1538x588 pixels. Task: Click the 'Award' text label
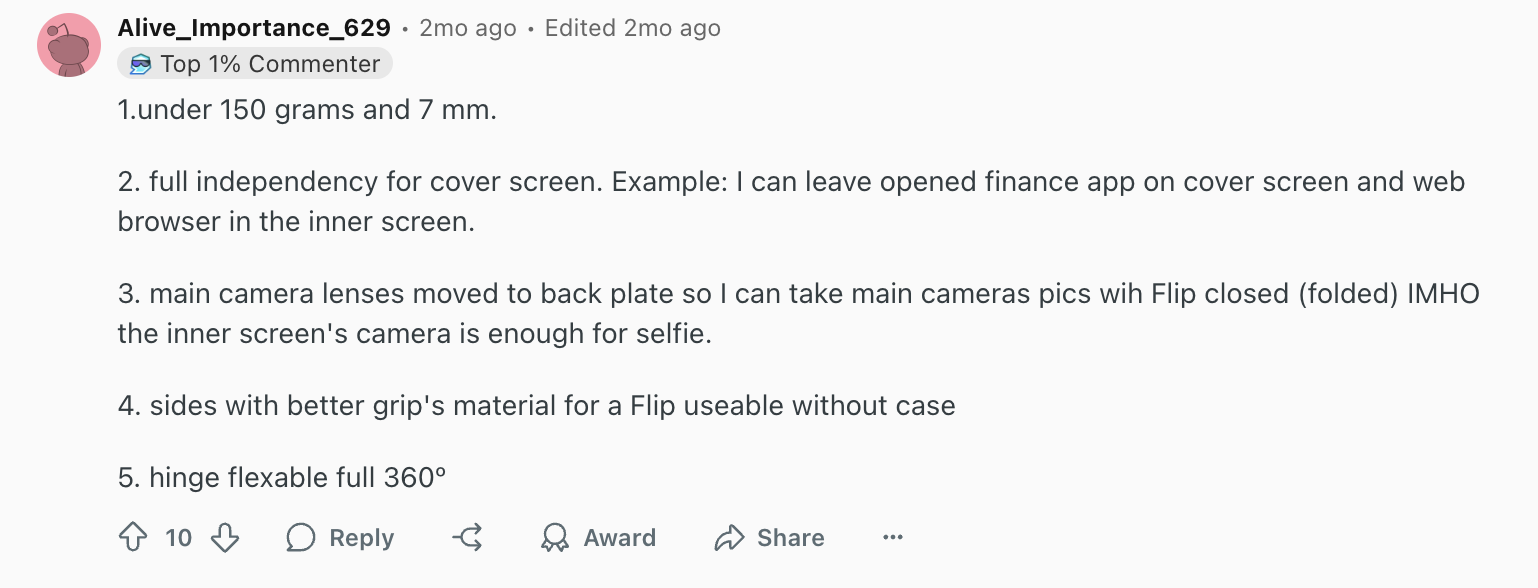[x=620, y=538]
